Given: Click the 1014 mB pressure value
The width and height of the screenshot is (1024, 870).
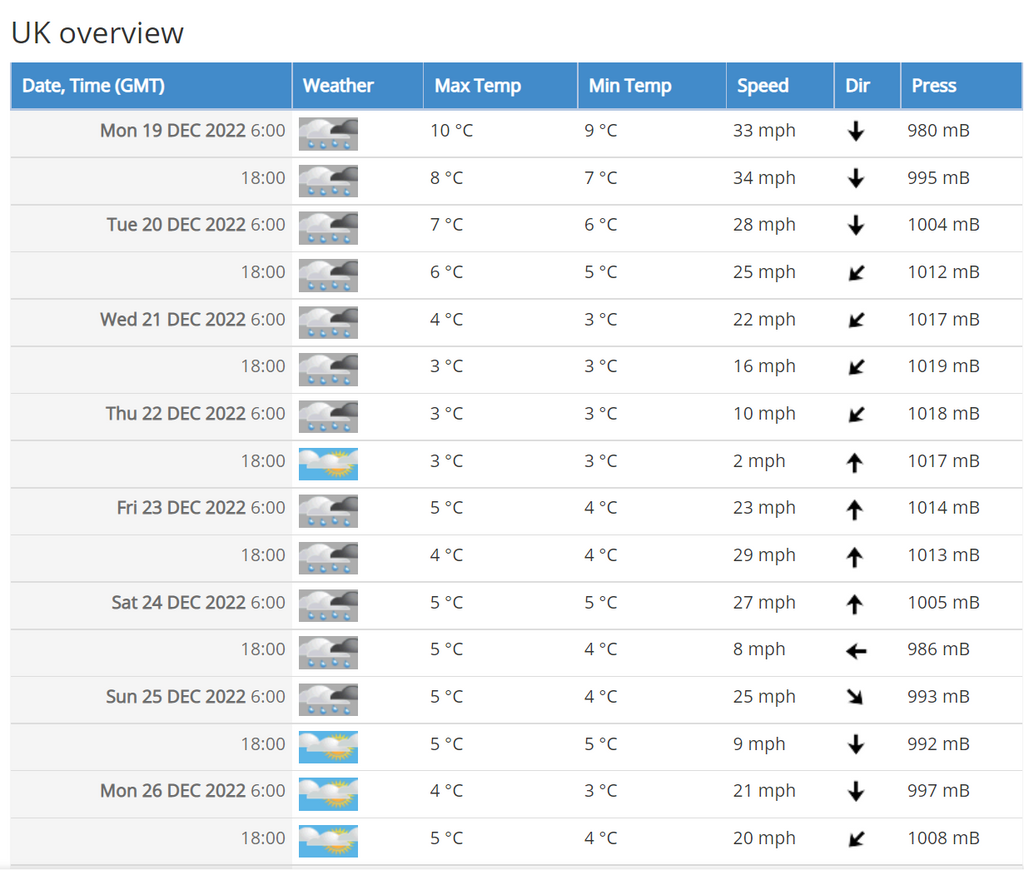Looking at the screenshot, I should (944, 508).
